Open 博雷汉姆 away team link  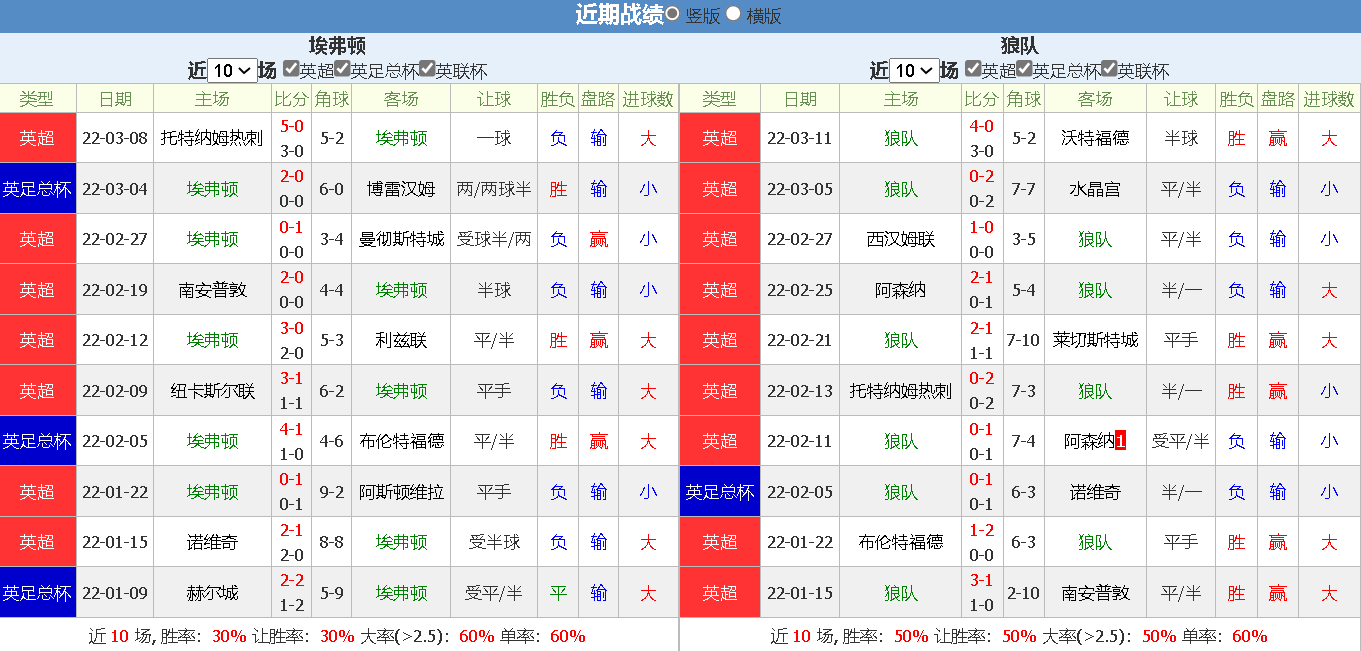401,189
